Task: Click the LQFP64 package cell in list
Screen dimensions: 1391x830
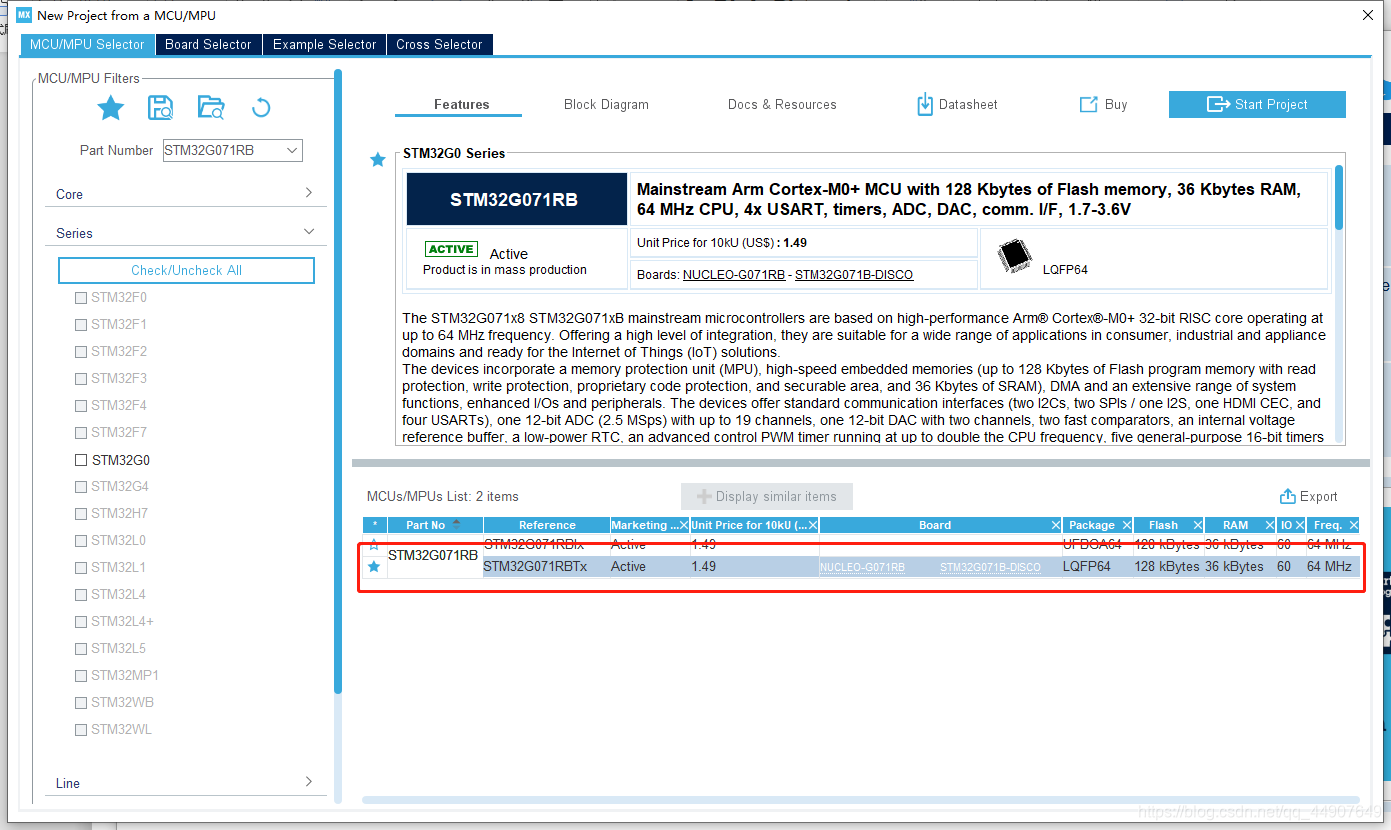Action: coord(1097,567)
